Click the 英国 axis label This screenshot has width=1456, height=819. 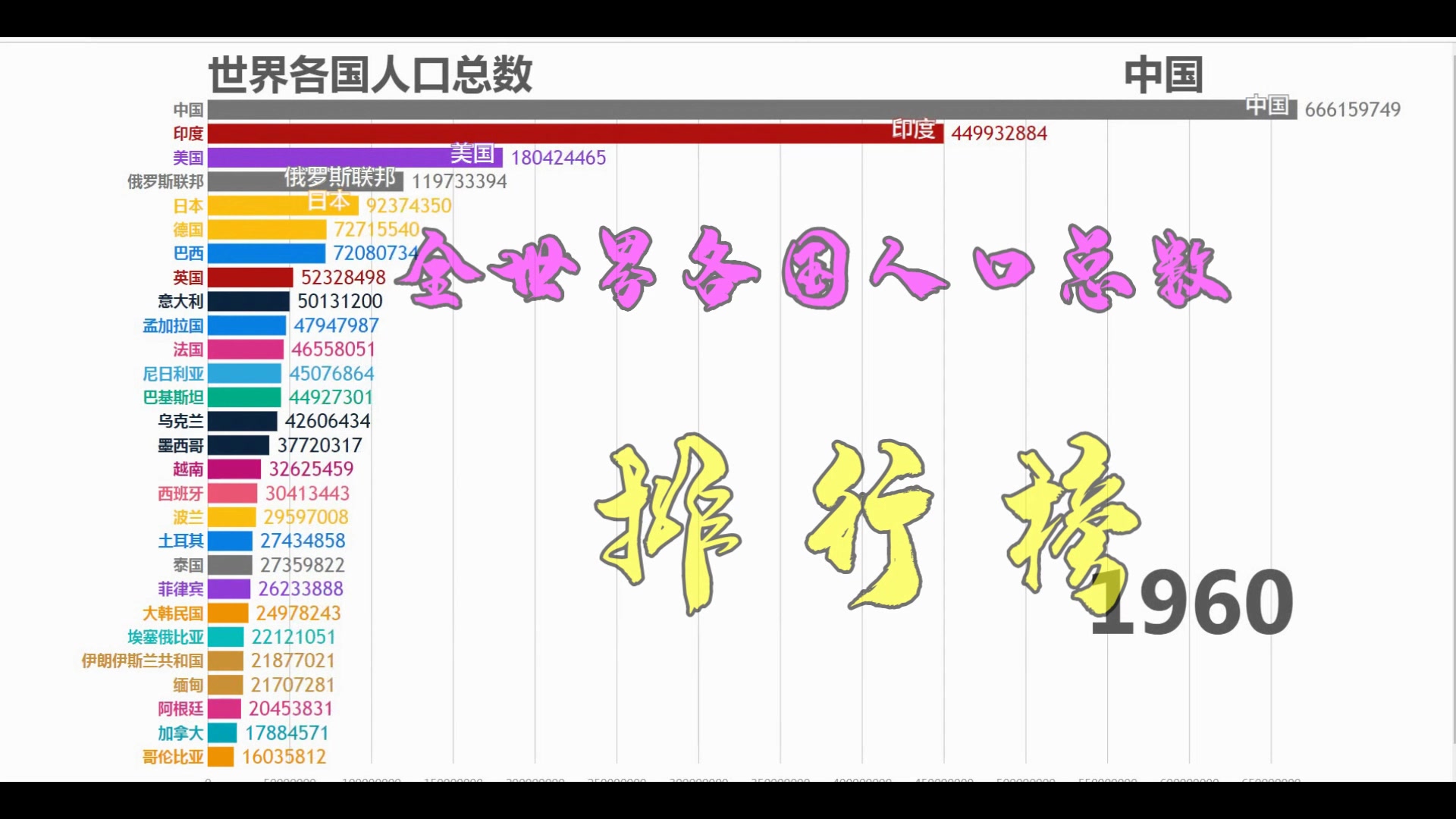[x=188, y=278]
